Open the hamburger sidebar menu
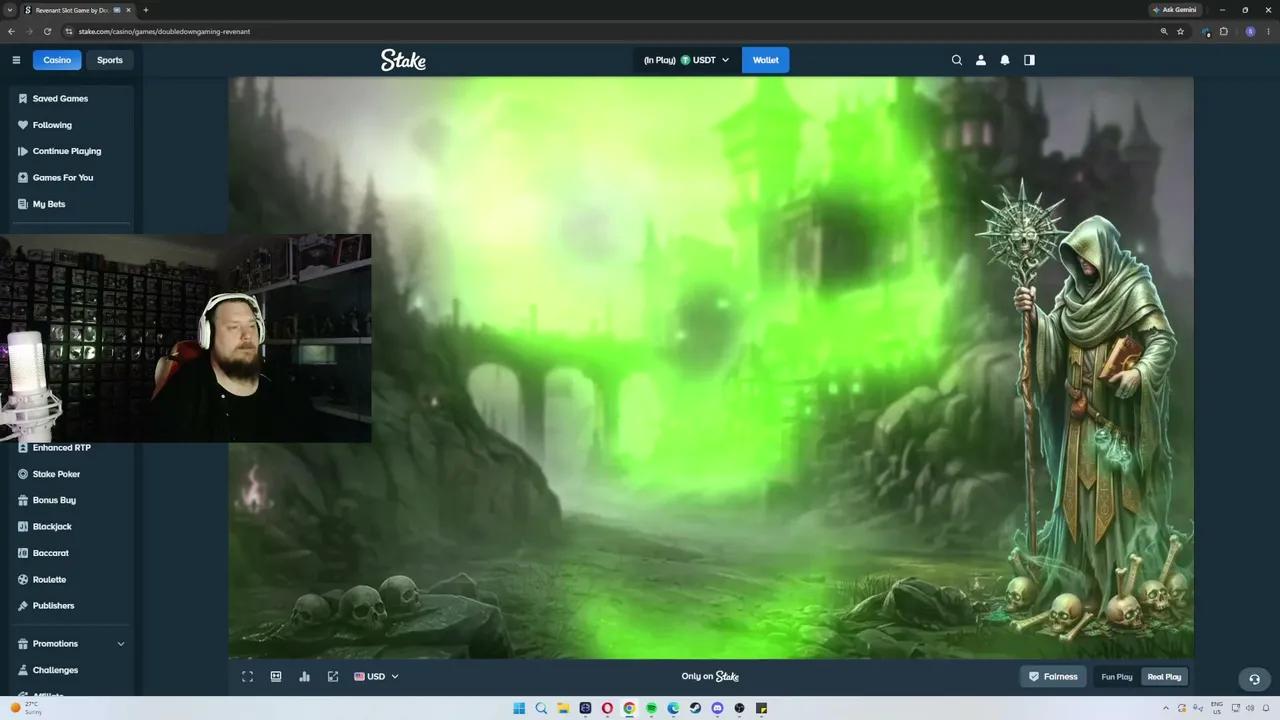 (16, 60)
